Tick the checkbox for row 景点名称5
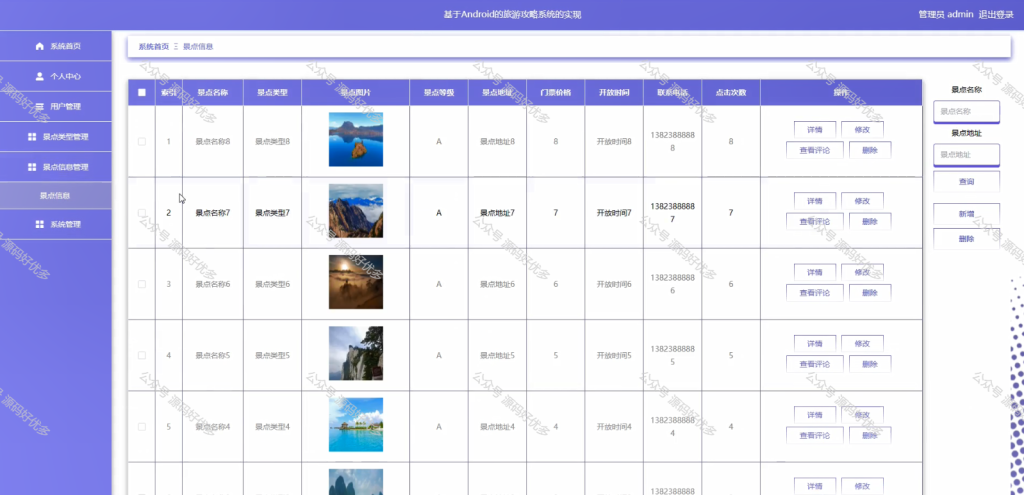 pyautogui.click(x=142, y=355)
